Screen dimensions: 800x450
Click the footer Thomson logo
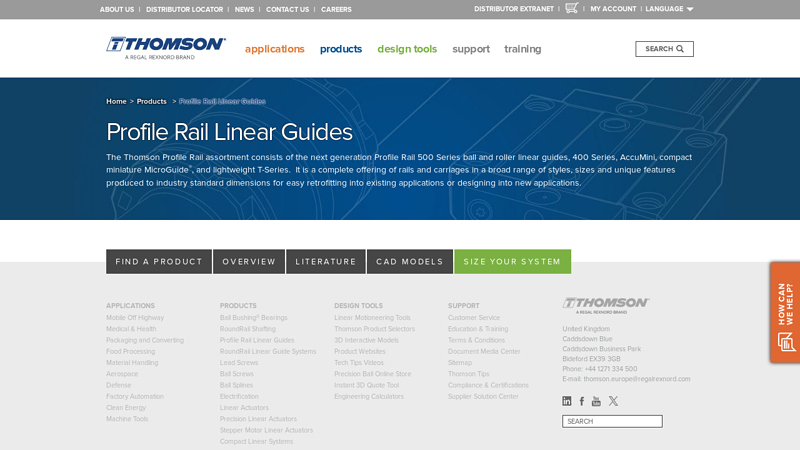click(606, 305)
